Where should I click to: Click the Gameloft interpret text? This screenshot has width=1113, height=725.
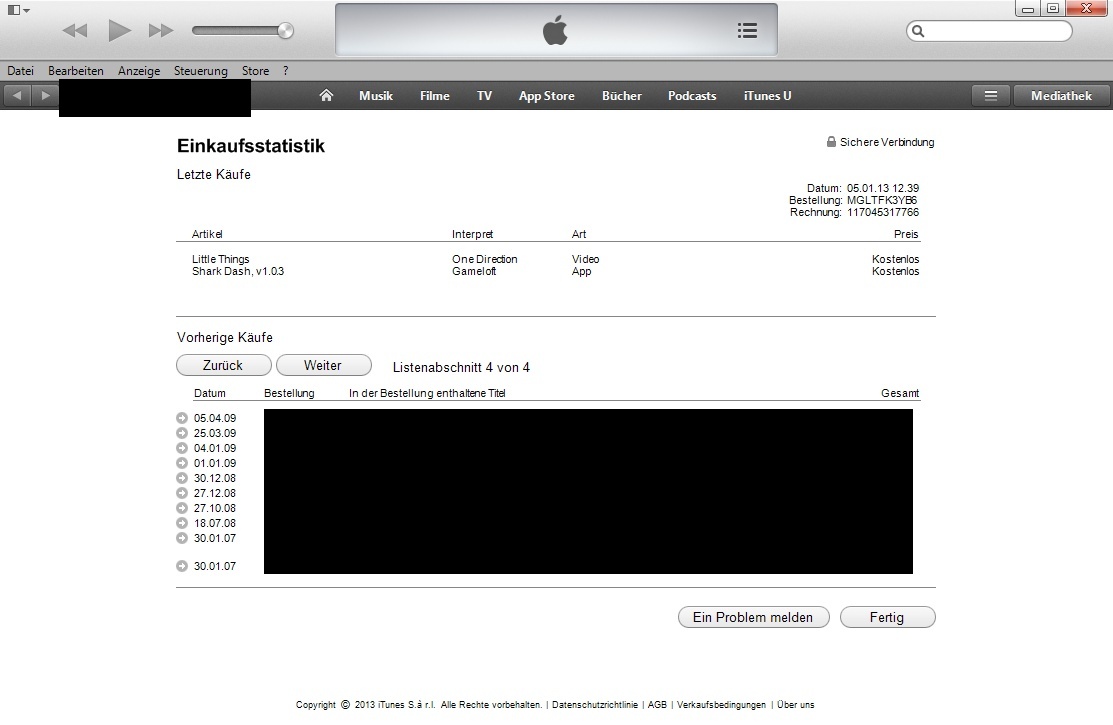click(x=474, y=271)
